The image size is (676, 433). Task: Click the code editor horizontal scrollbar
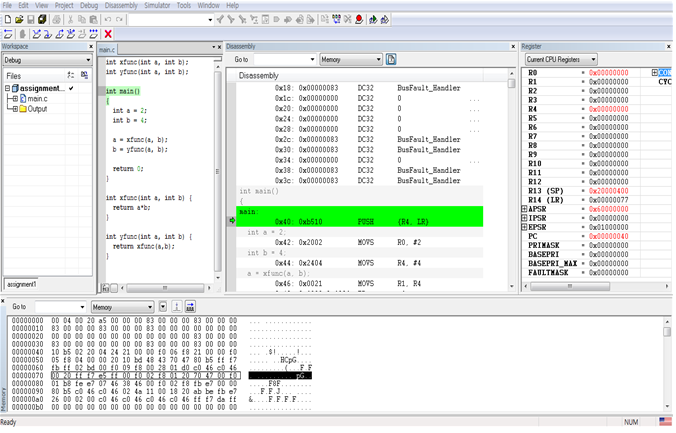coord(165,288)
